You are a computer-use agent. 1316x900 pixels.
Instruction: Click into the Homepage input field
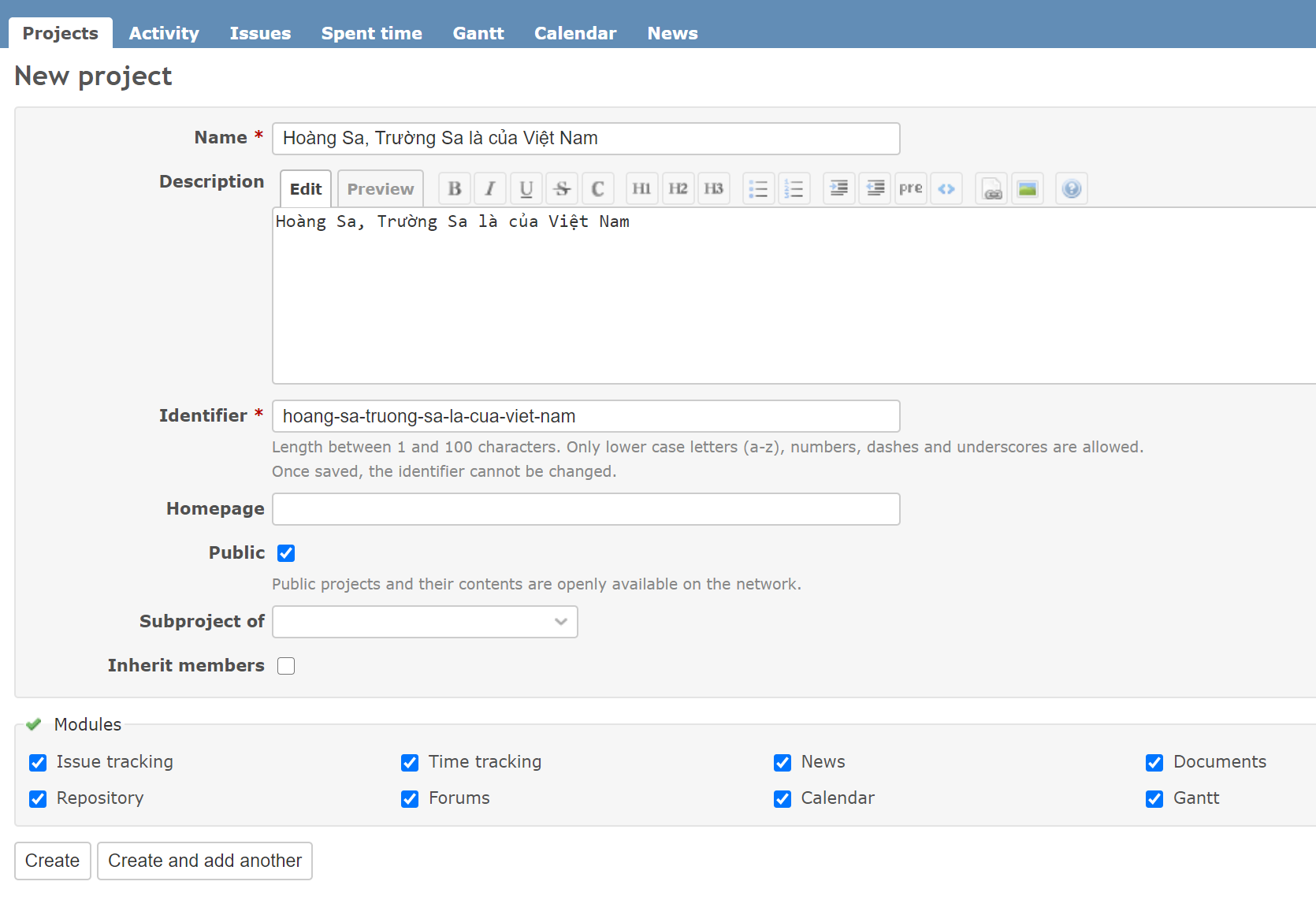(x=586, y=509)
